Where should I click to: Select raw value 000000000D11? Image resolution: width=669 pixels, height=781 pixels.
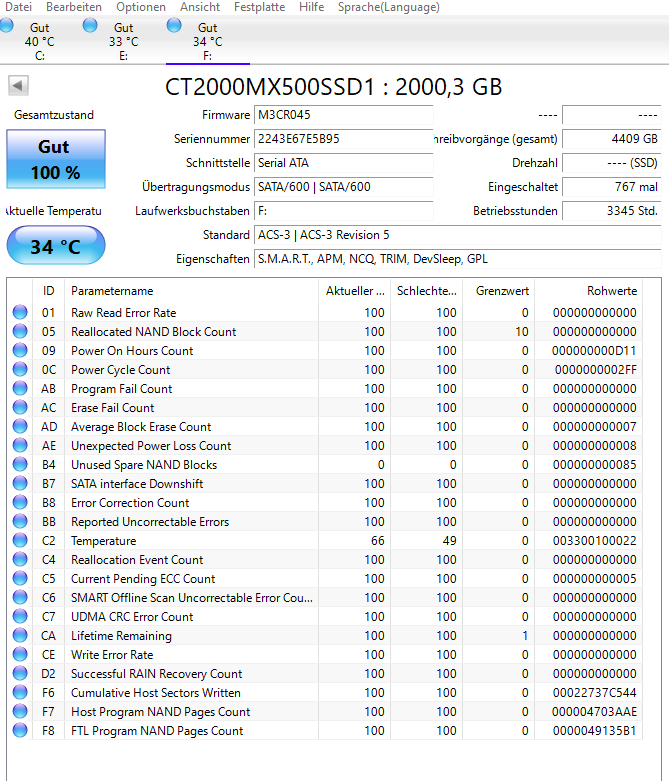pyautogui.click(x=594, y=350)
